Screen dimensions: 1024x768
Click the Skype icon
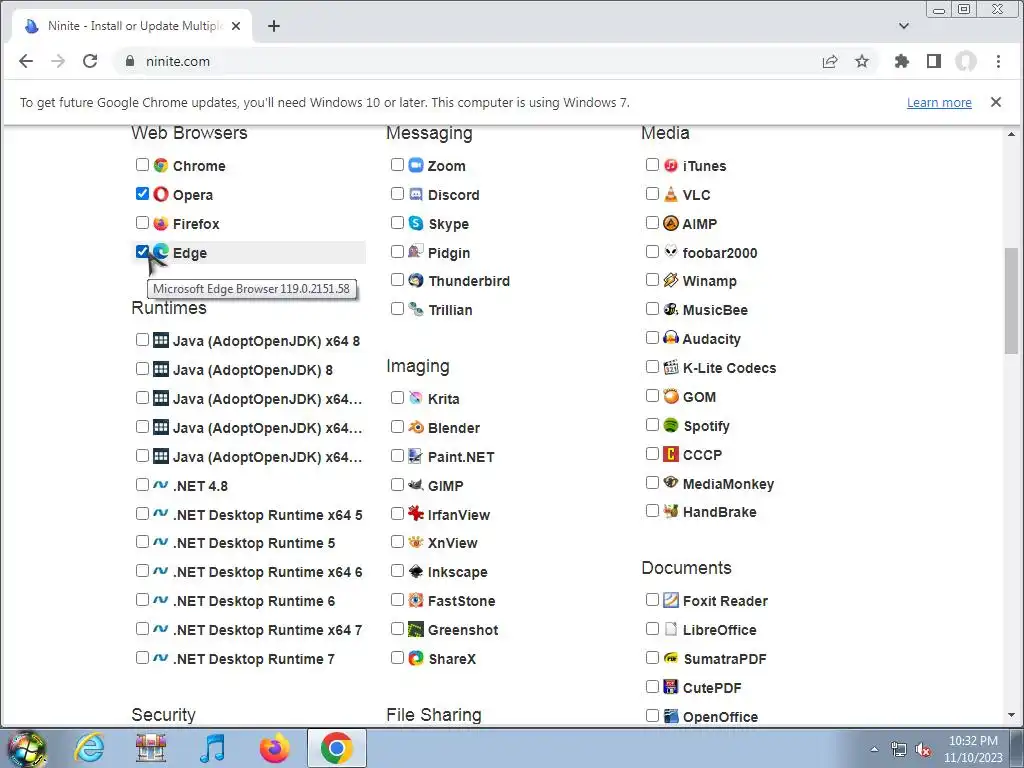coord(416,223)
